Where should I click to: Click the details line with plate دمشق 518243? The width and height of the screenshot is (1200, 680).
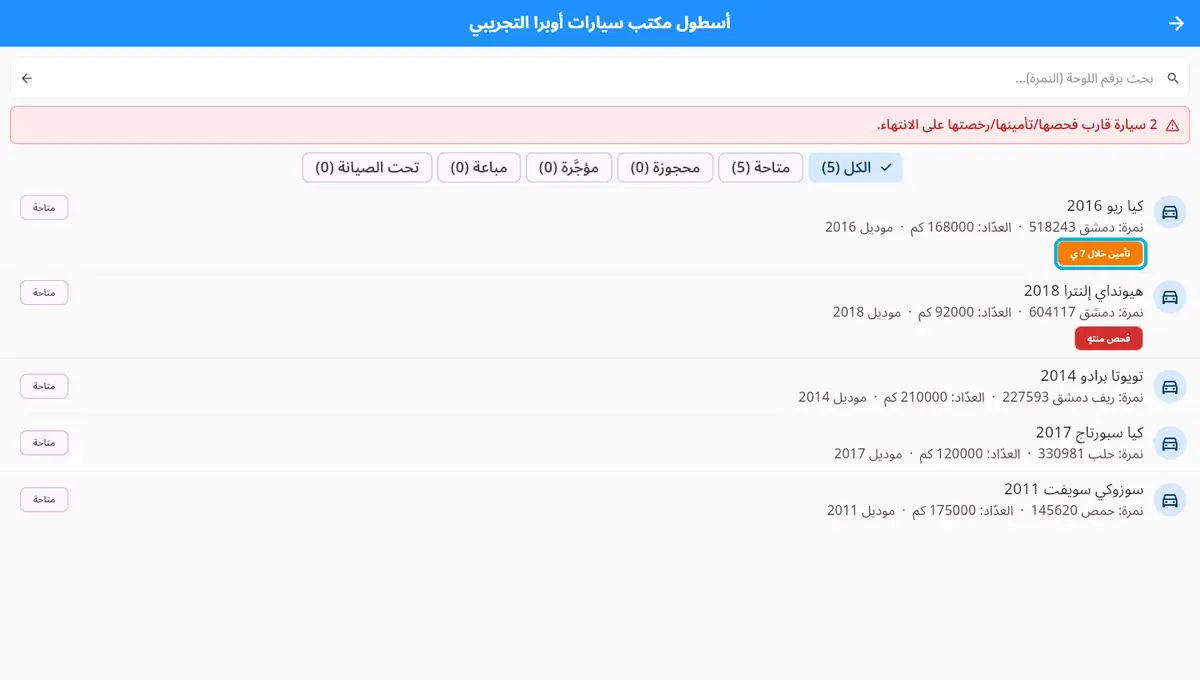click(x=984, y=227)
